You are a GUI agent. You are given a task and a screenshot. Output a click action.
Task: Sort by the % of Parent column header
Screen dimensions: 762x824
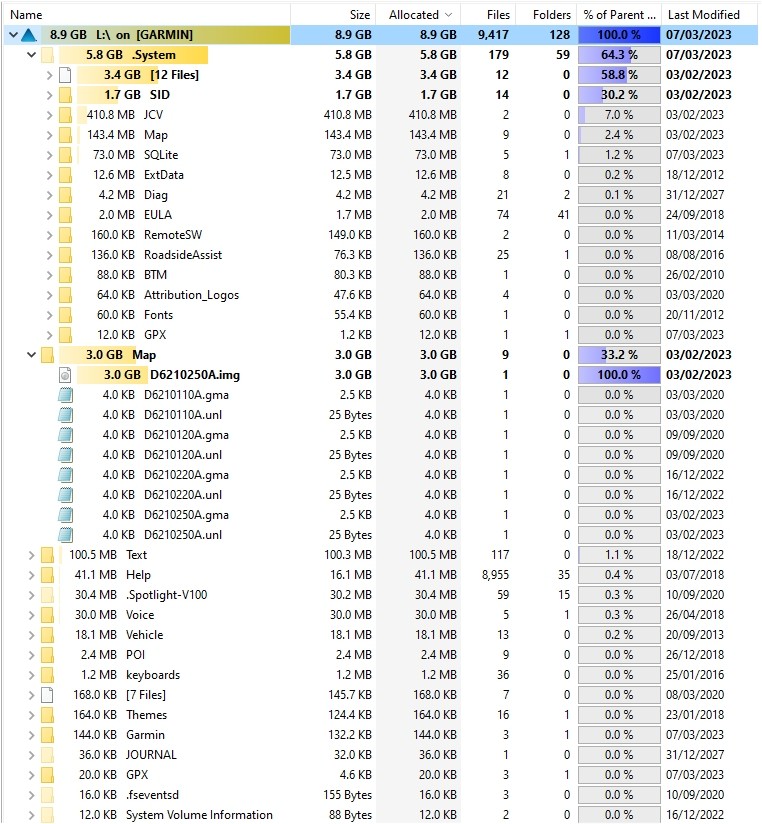(x=619, y=15)
